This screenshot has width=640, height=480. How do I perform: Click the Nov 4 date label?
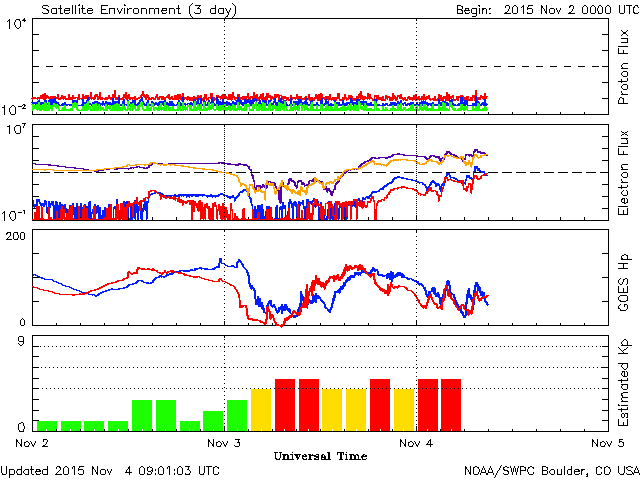click(416, 442)
